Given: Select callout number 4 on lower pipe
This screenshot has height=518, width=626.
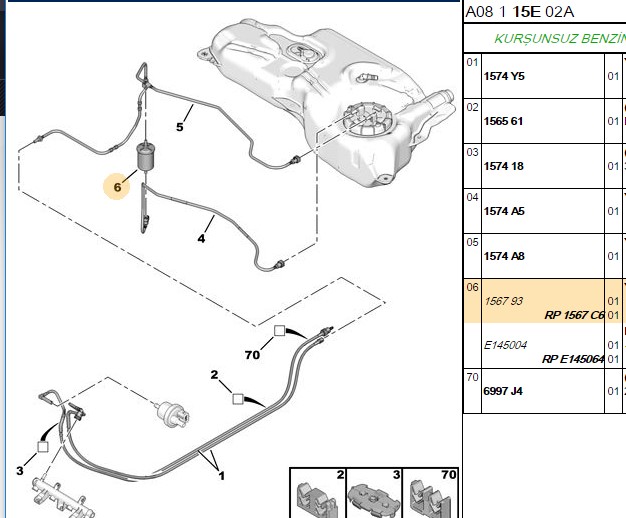Looking at the screenshot, I should [x=201, y=238].
